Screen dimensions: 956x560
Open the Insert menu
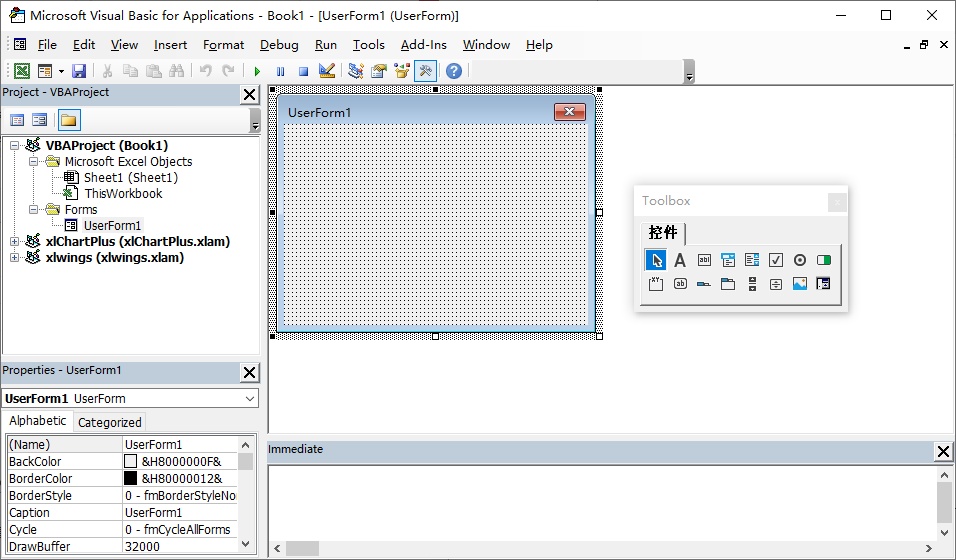(x=170, y=45)
